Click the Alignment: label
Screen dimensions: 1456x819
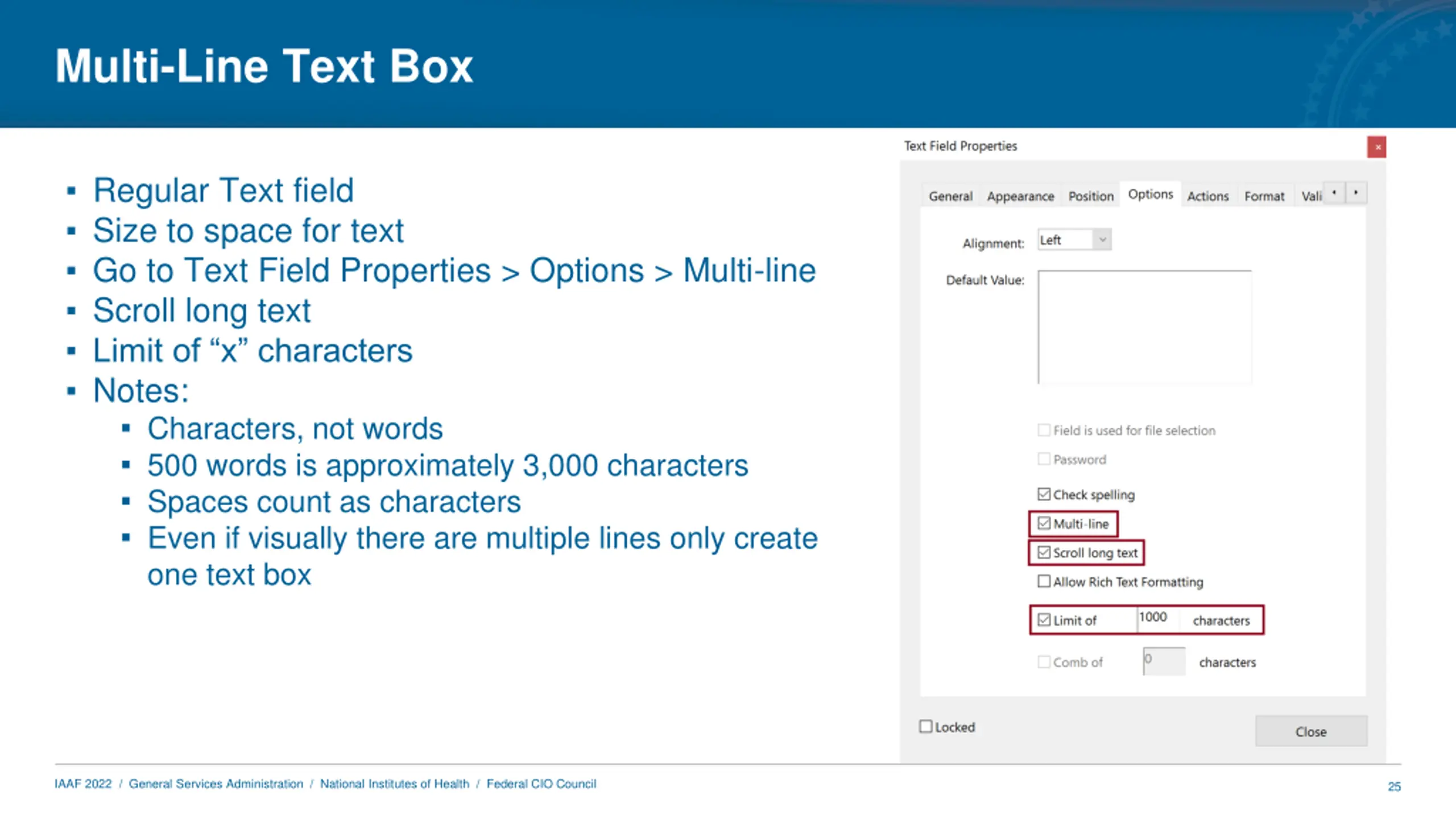click(993, 243)
